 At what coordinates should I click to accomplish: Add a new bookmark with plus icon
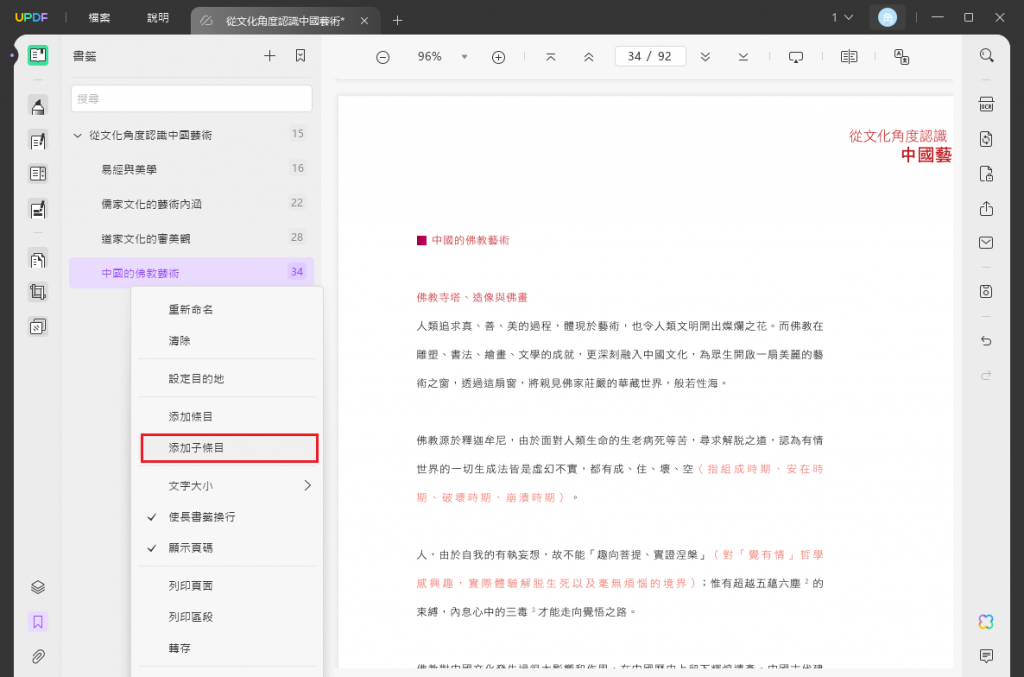(270, 56)
